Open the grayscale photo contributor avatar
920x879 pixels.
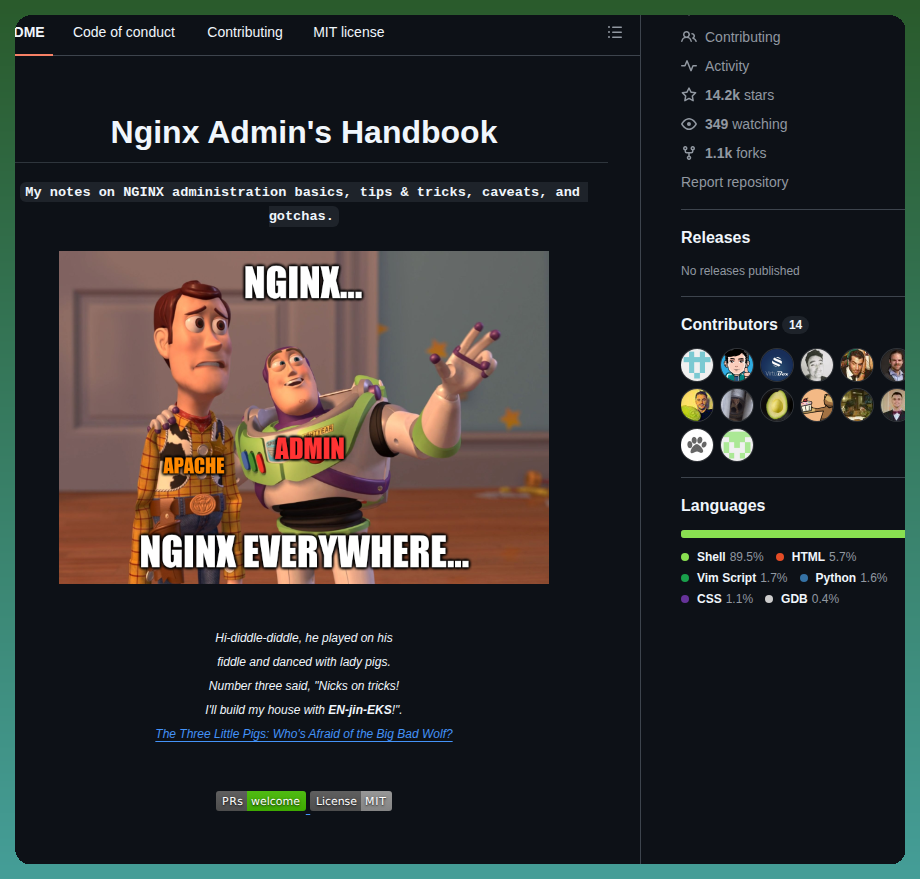pos(817,365)
